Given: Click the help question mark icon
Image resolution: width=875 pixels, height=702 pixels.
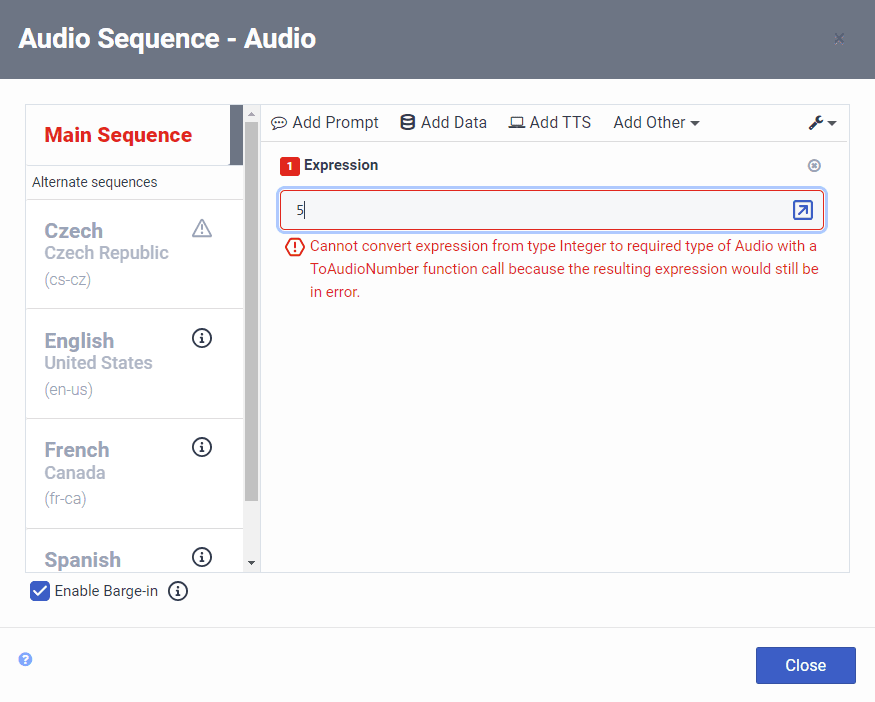Looking at the screenshot, I should pos(26,659).
